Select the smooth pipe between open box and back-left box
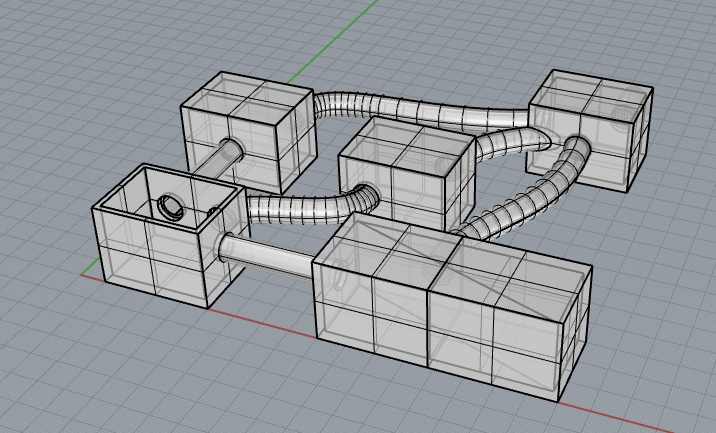Viewport: 716px width, 433px height. (218, 158)
